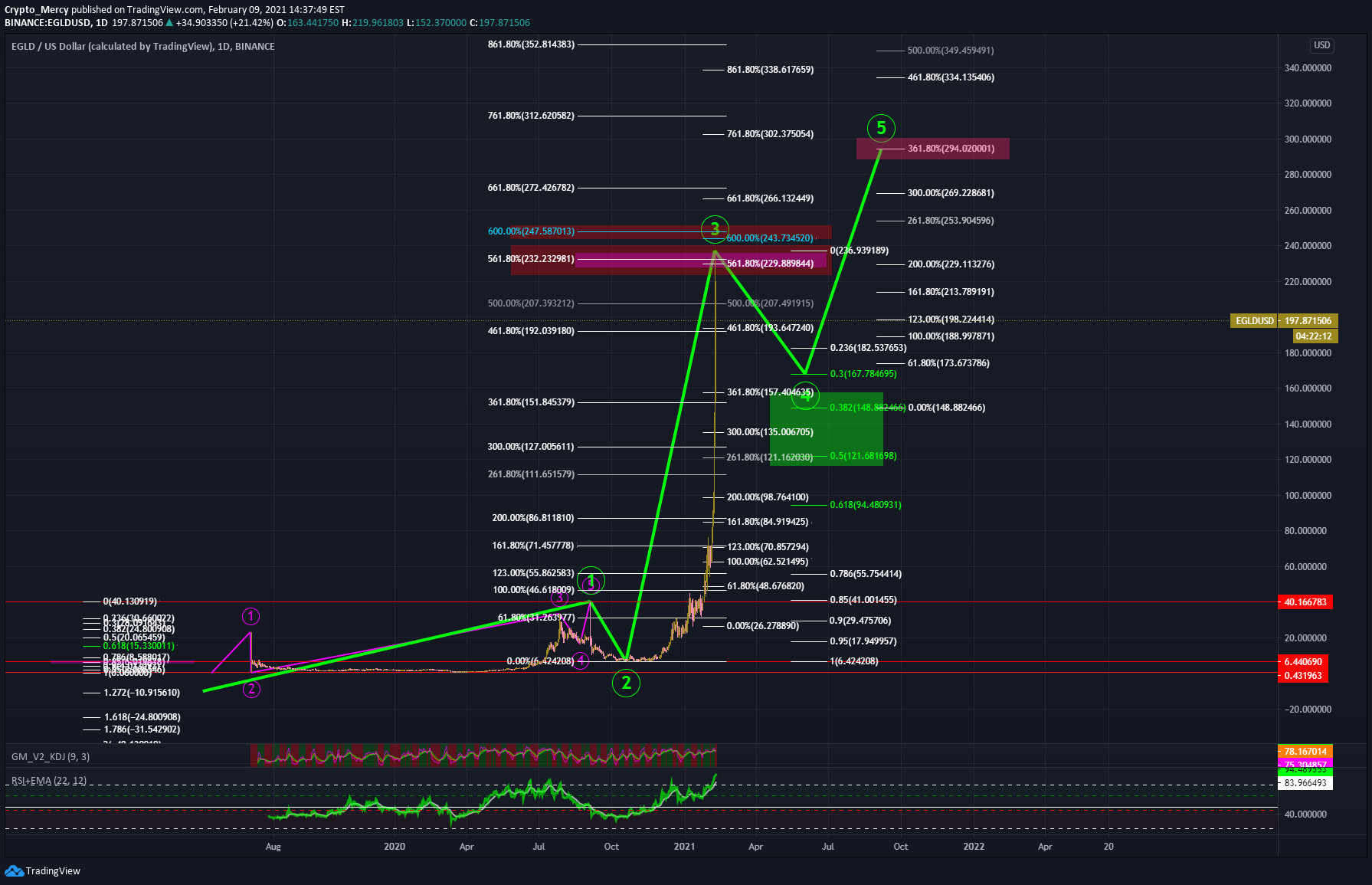Viewport: 1372px width, 885px height.
Task: Click the 0(40.130919) fib label
Action: point(130,601)
